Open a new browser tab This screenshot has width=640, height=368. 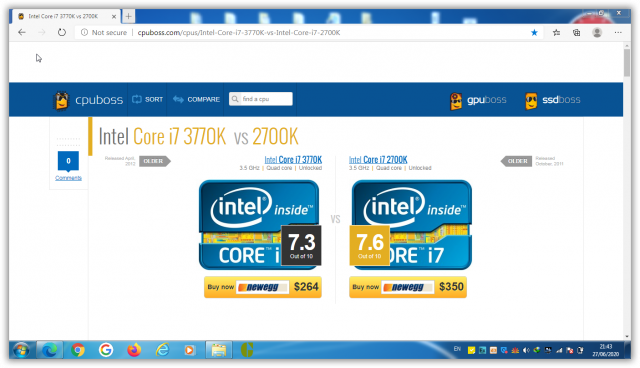128,16
